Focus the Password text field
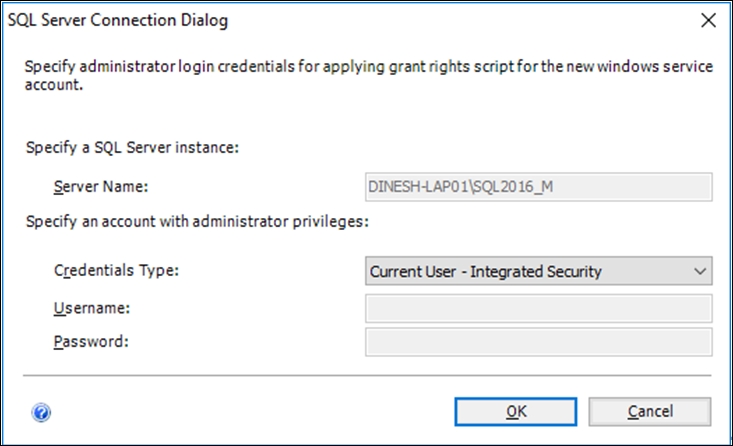This screenshot has width=733, height=446. click(539, 342)
